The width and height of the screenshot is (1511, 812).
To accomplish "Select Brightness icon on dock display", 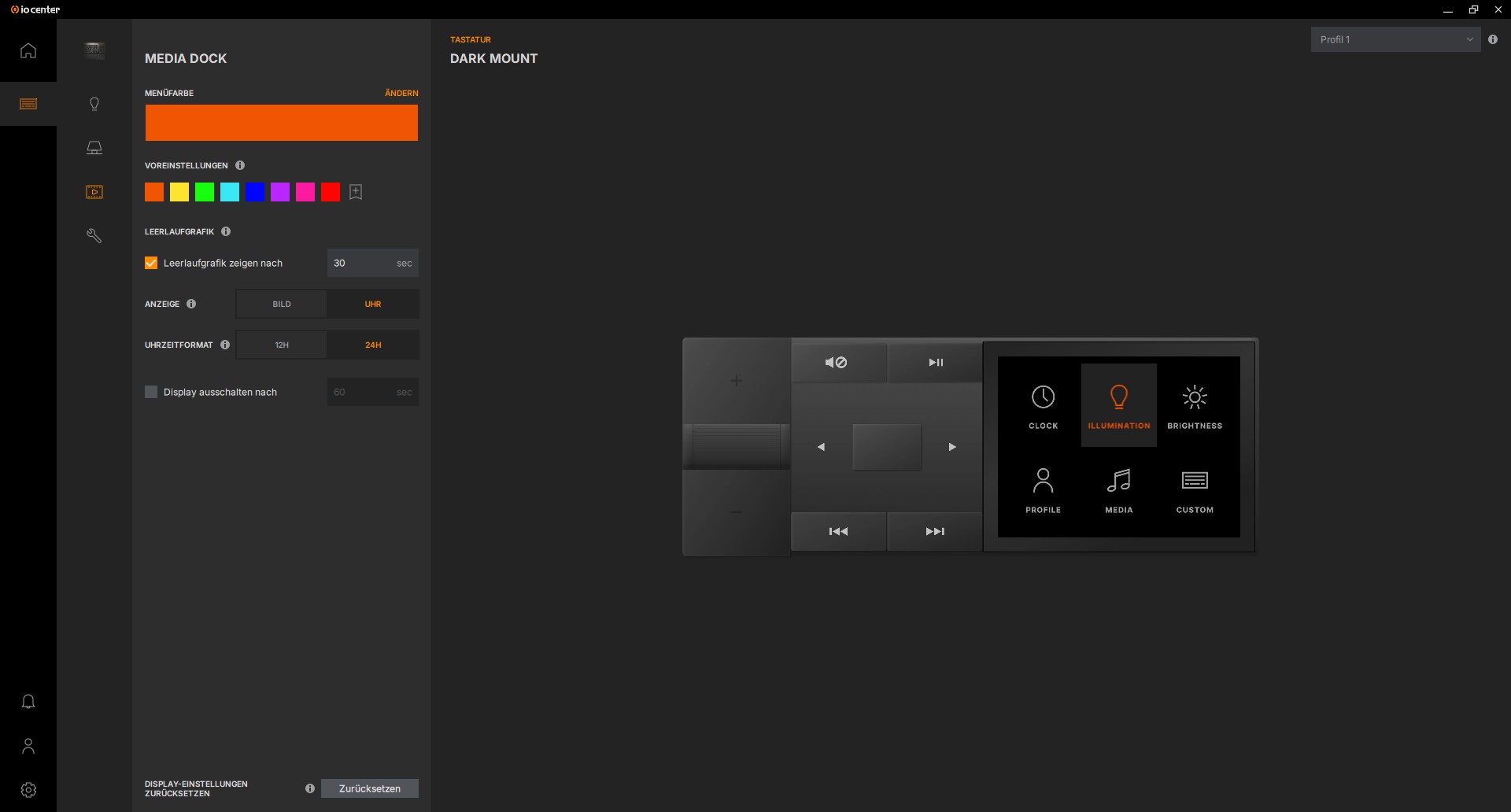I will tap(1195, 406).
